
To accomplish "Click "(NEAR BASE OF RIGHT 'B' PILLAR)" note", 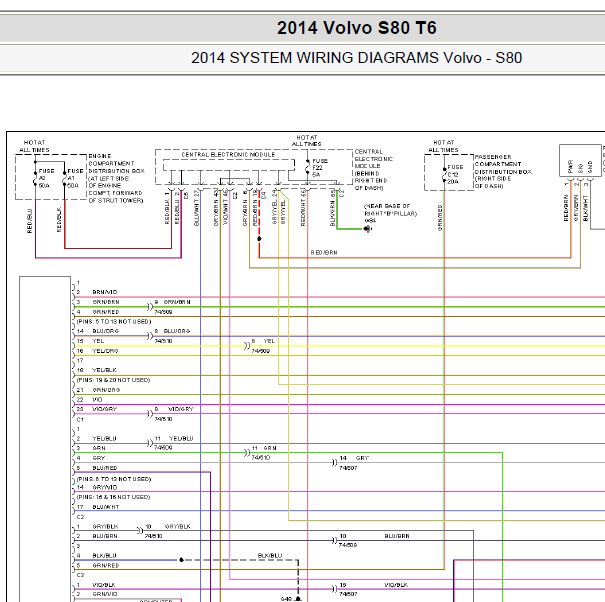I will click(x=390, y=210).
